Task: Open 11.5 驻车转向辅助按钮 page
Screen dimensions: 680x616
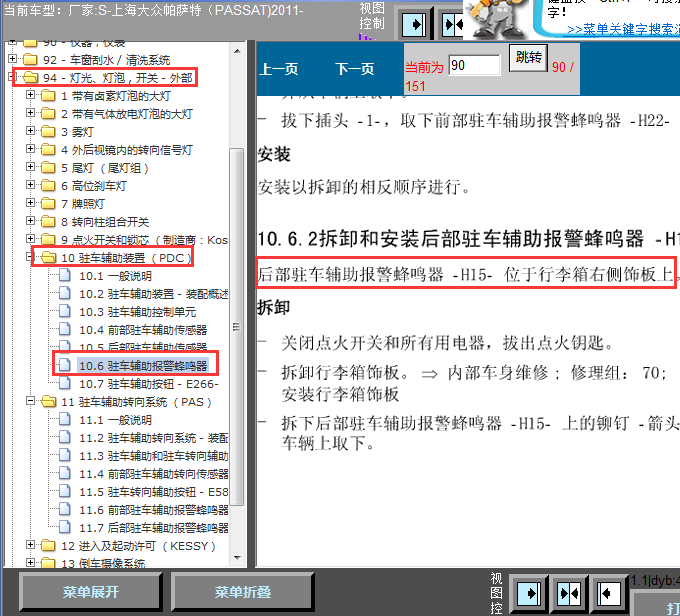Action: (154, 492)
